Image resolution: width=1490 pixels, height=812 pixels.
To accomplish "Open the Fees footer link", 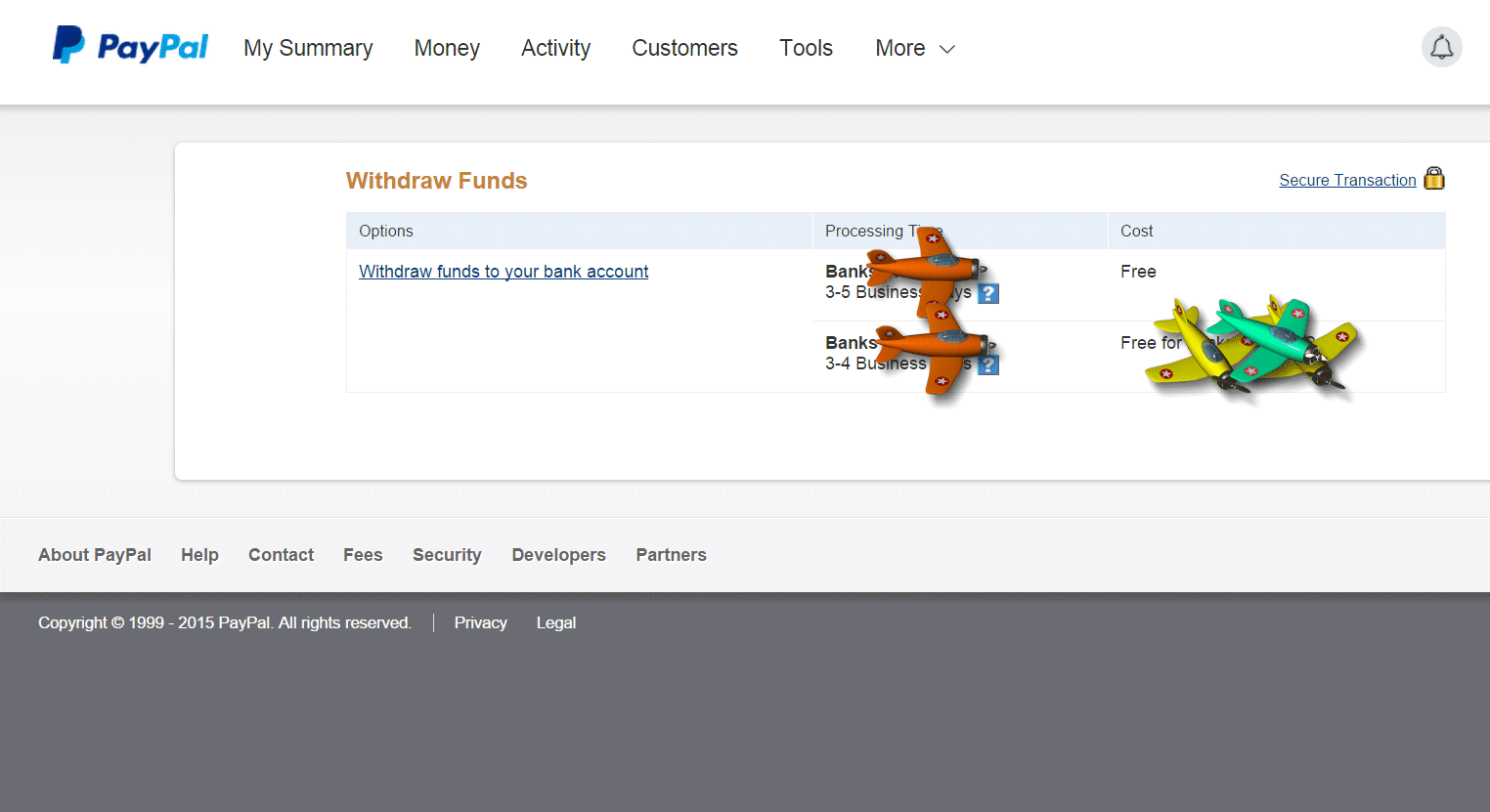I will pyautogui.click(x=363, y=555).
